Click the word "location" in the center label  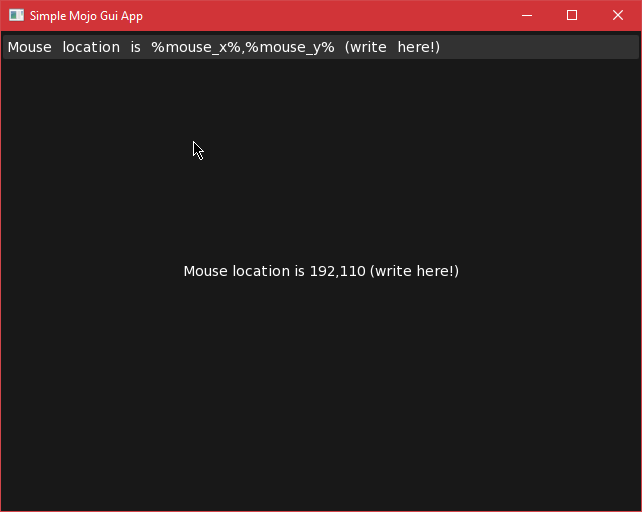(261, 271)
